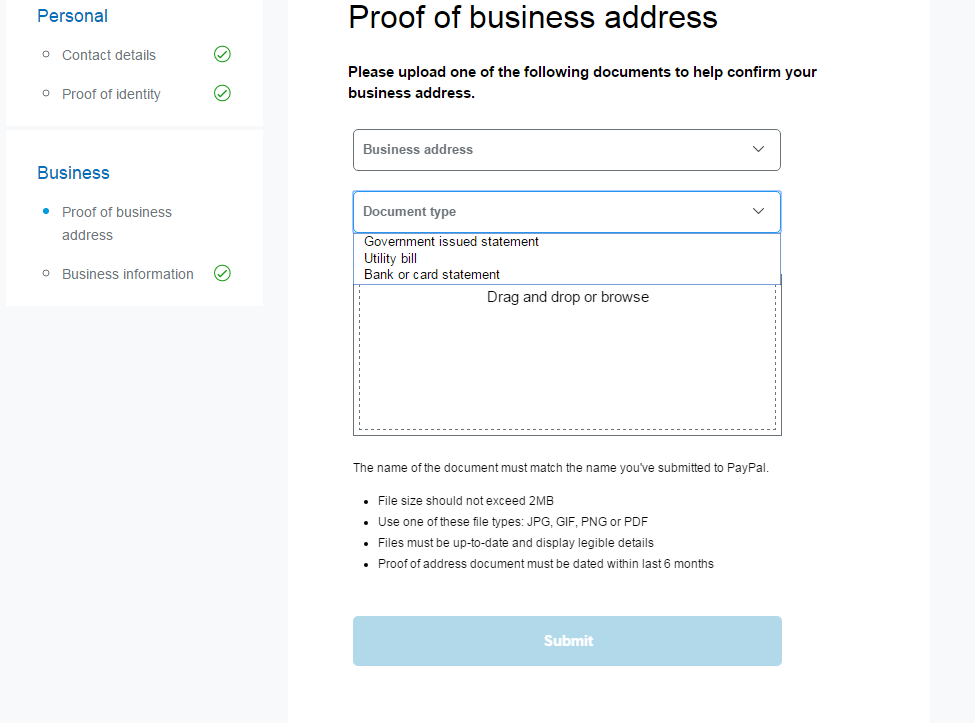975x723 pixels.
Task: Select Government issued statement option
Action: [451, 242]
